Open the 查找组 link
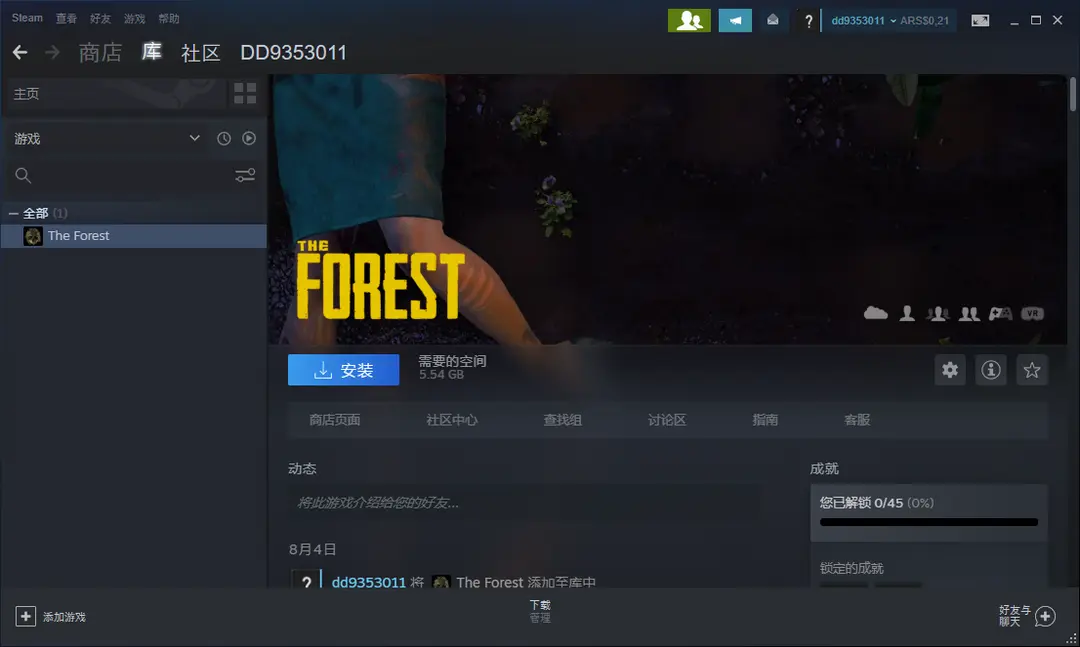The image size is (1080, 647). tap(563, 420)
